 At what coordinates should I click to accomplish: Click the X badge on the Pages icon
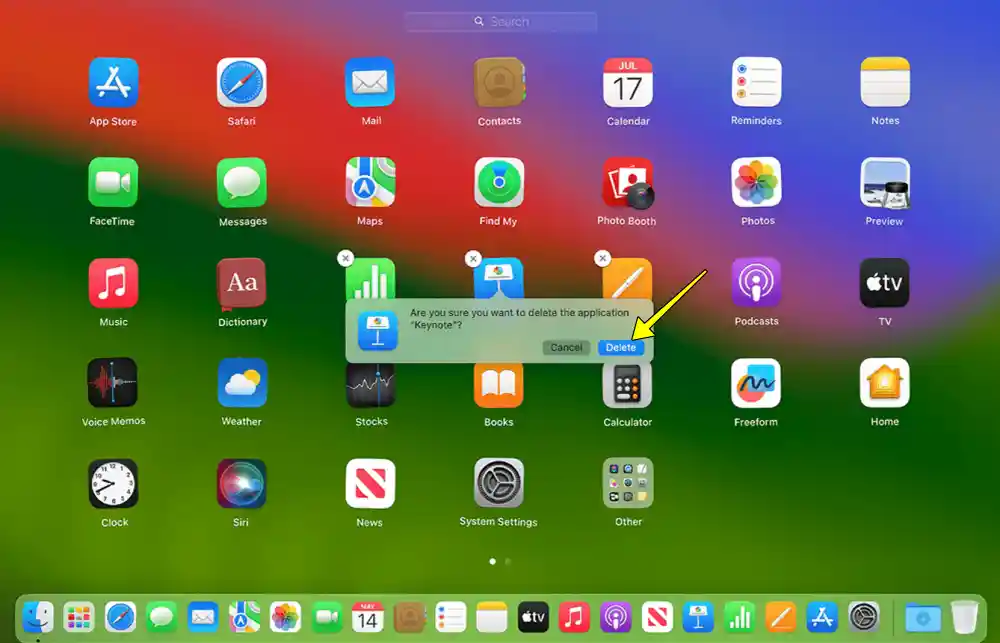point(603,258)
